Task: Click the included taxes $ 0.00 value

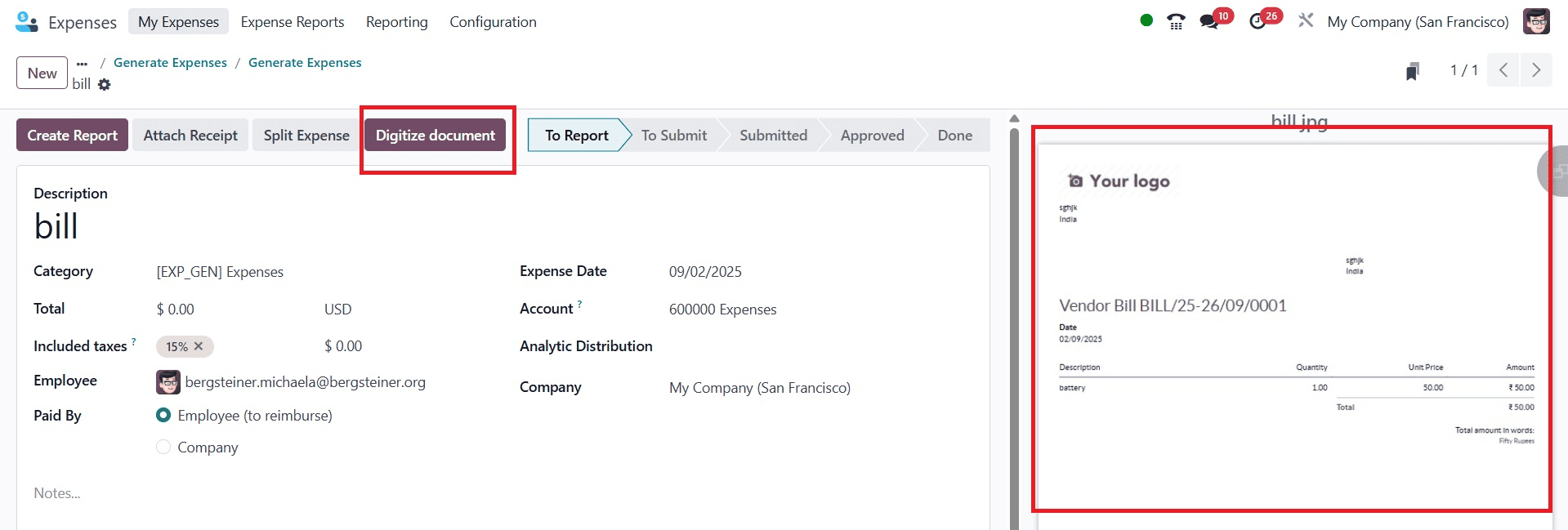Action: pos(343,346)
